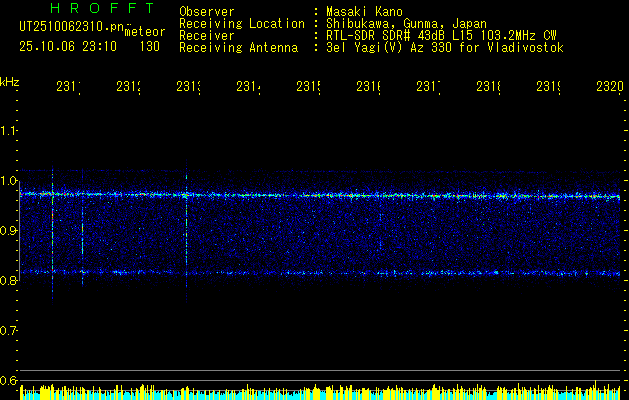
Task: Click the Receiver field label
Action: (x=207, y=36)
